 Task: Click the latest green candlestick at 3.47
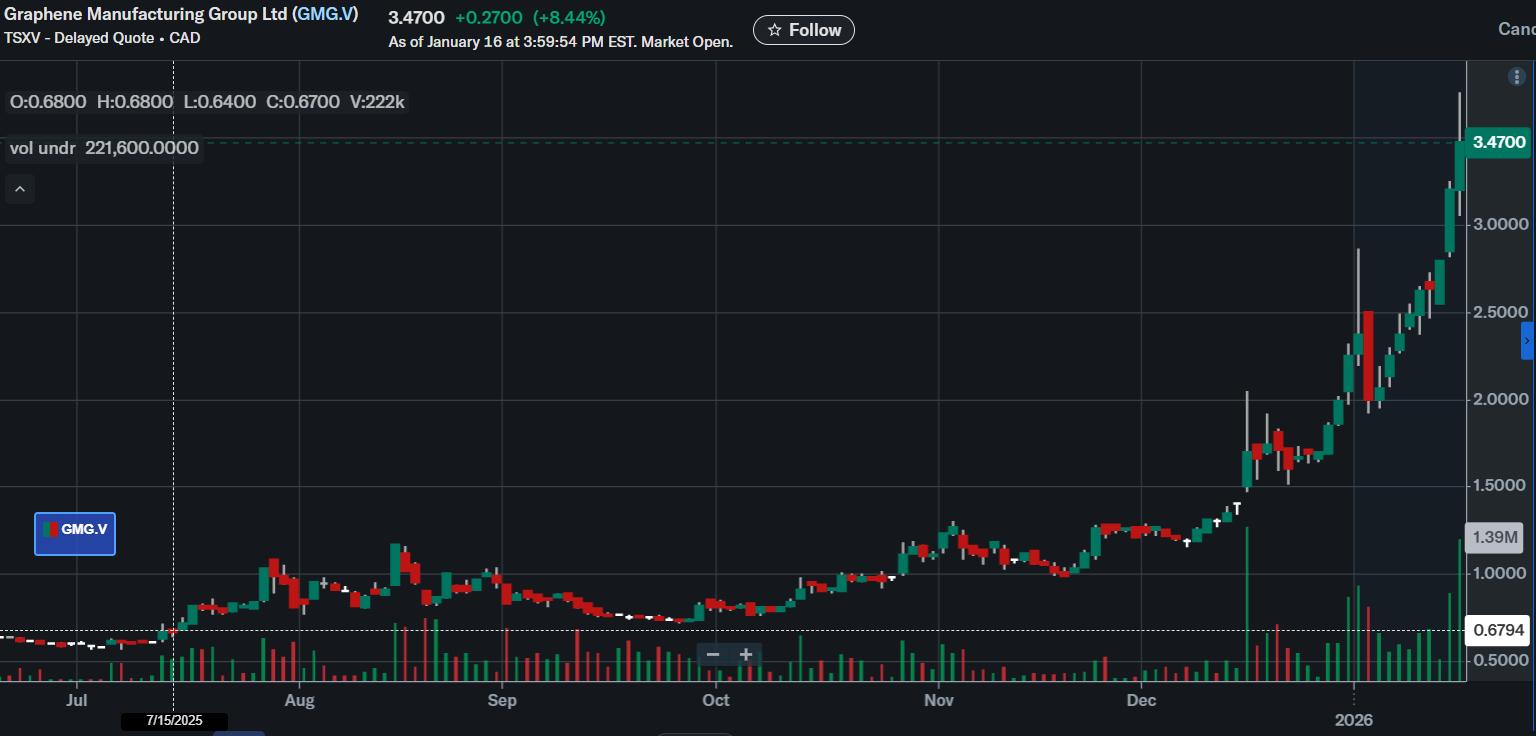point(1460,165)
